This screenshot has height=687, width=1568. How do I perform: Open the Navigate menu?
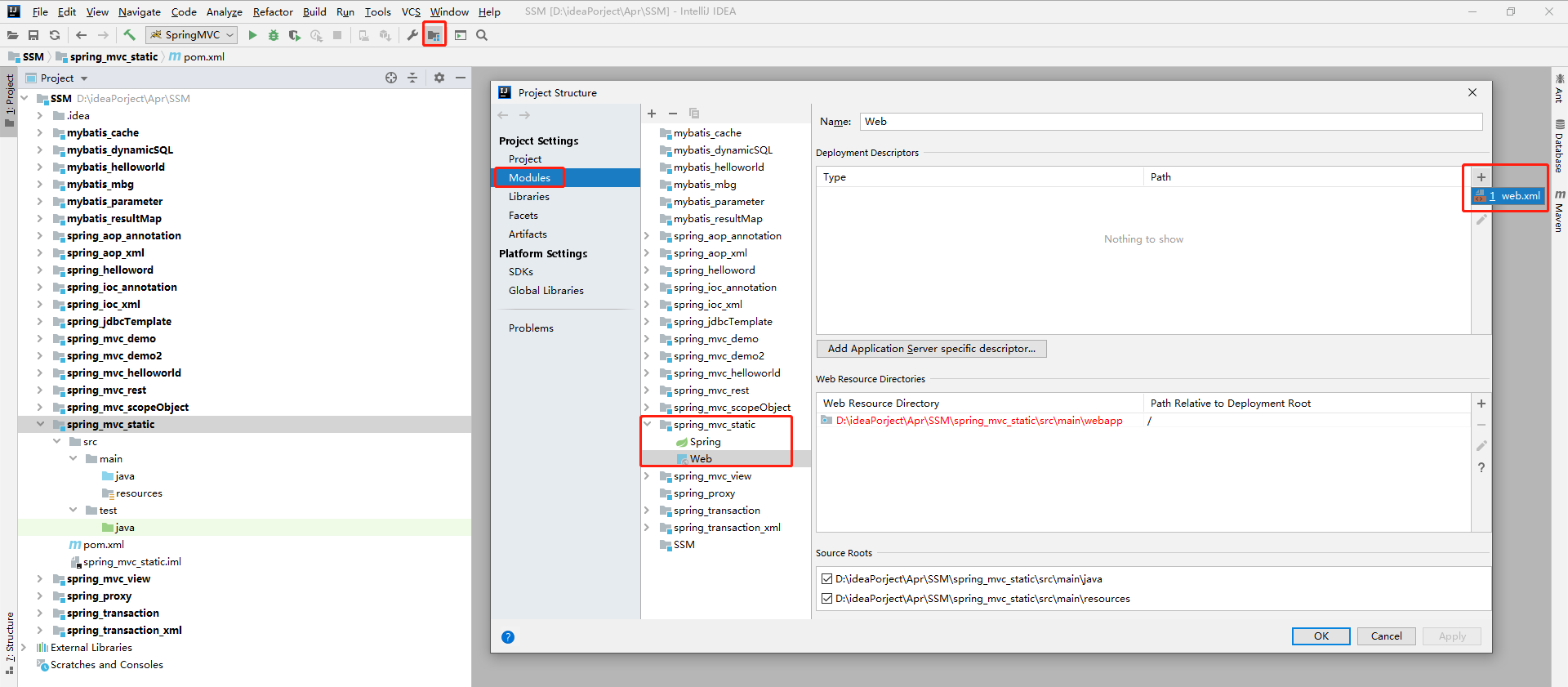(140, 11)
